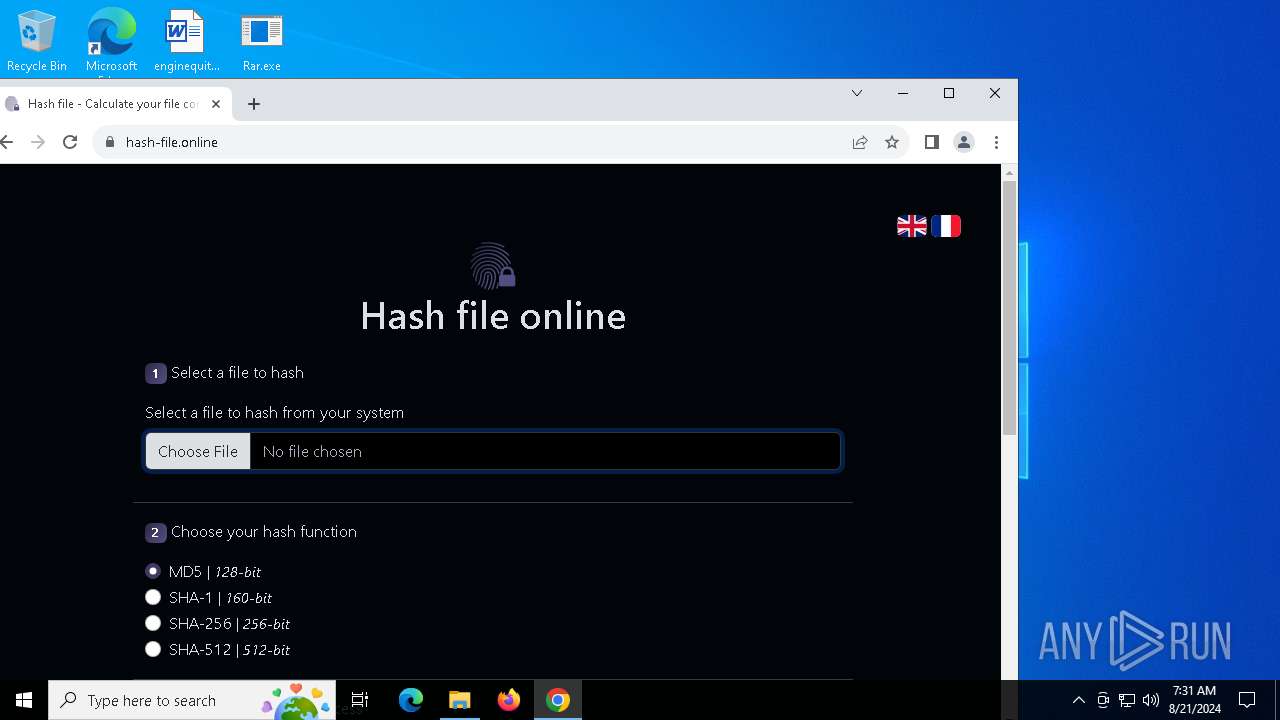Open the Windows Start menu
1280x720 pixels.
click(x=24, y=700)
